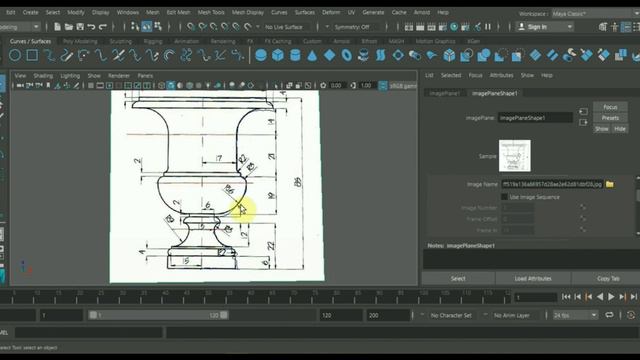Click the time range slider bar
Screen dimensions: 640x360
158,315
